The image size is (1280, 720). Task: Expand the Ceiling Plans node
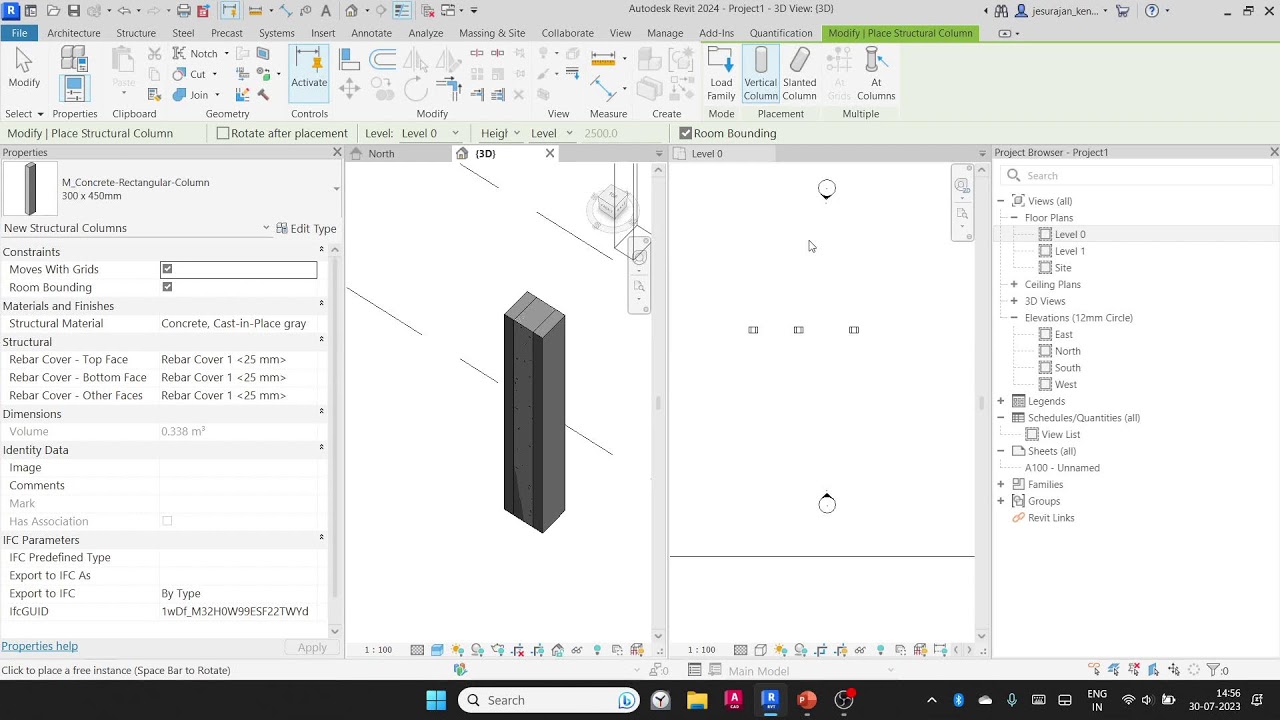(x=1014, y=285)
